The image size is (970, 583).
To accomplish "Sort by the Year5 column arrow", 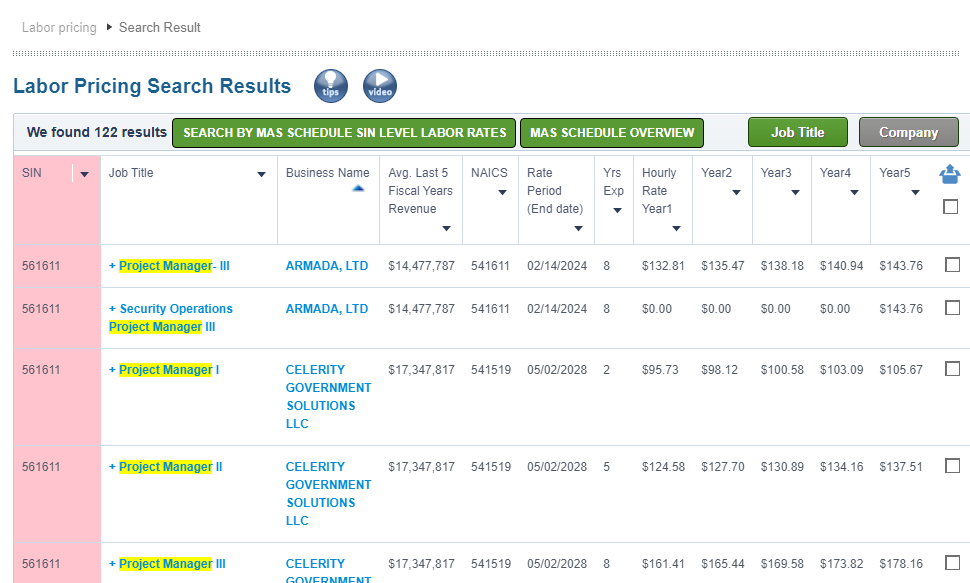I will click(x=915, y=192).
